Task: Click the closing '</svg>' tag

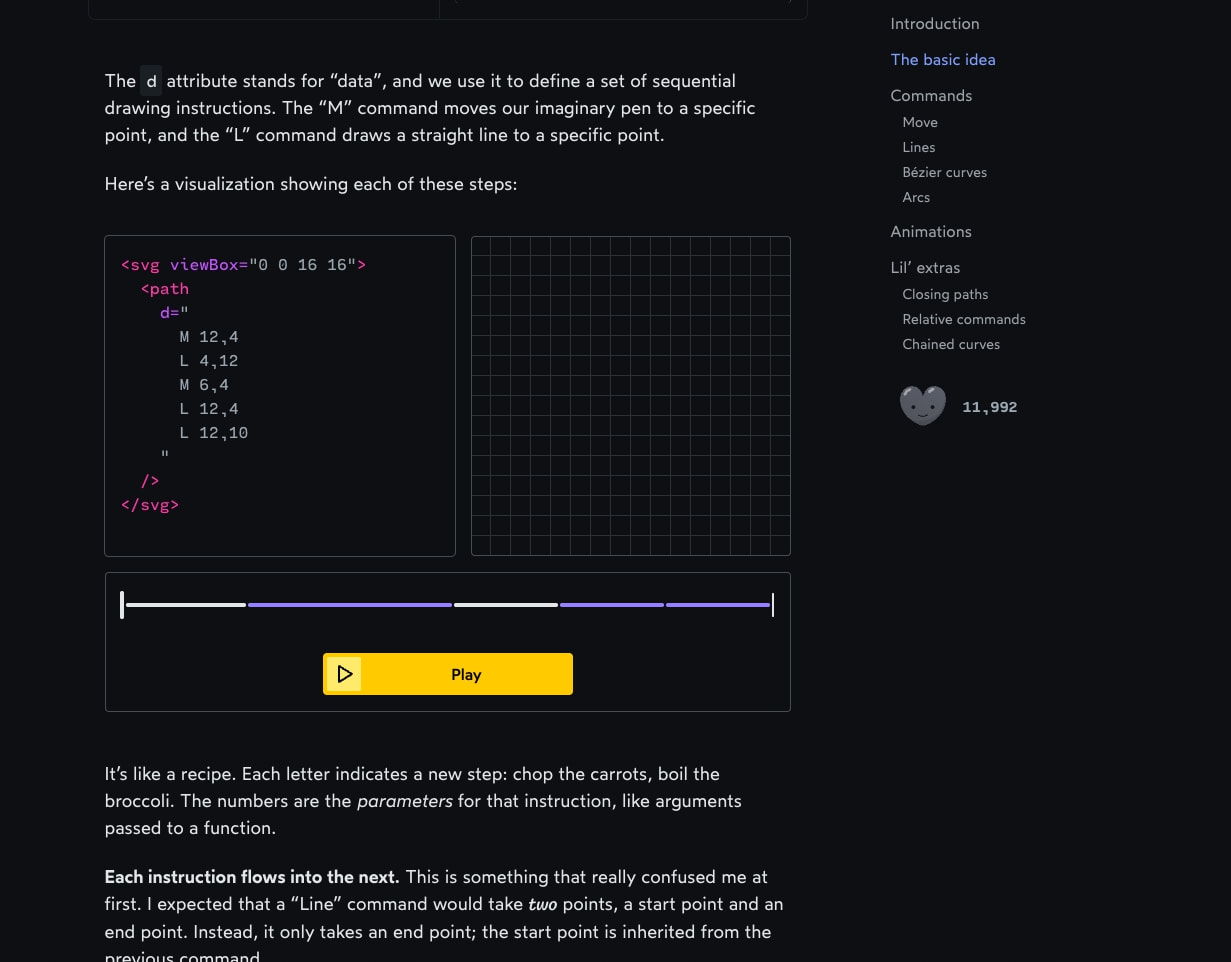Action: pos(150,505)
